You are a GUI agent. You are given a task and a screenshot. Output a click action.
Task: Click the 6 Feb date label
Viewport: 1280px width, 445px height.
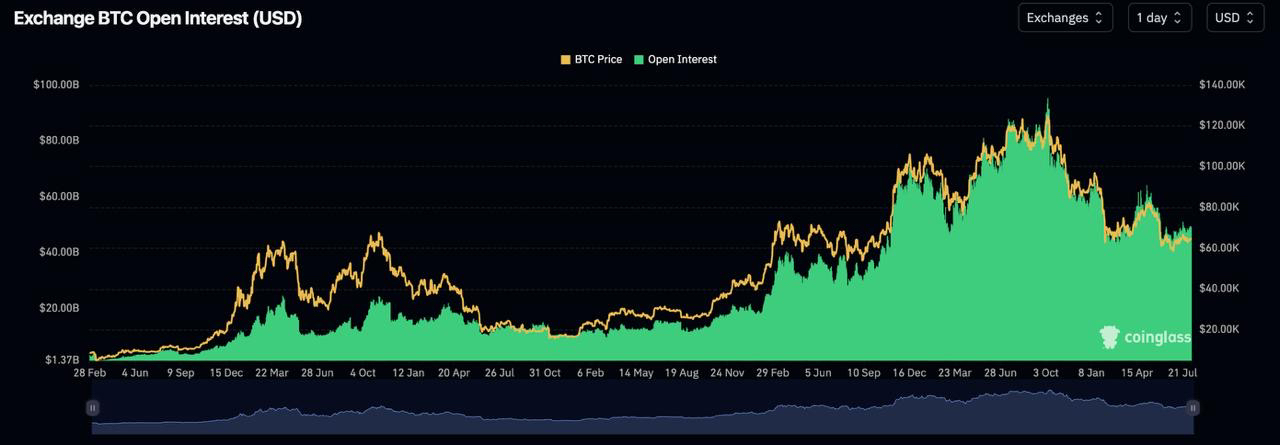coord(591,372)
